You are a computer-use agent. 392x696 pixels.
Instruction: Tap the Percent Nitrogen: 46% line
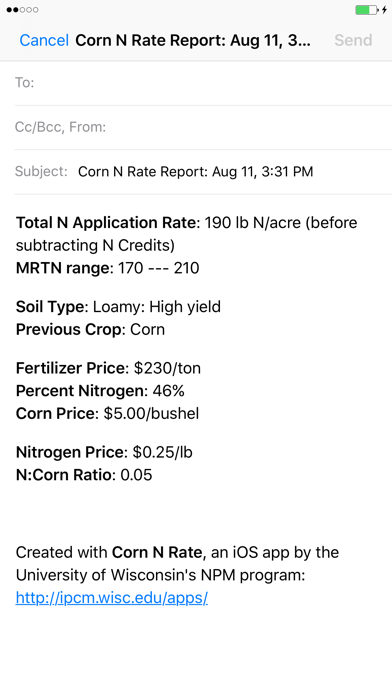(x=100, y=391)
